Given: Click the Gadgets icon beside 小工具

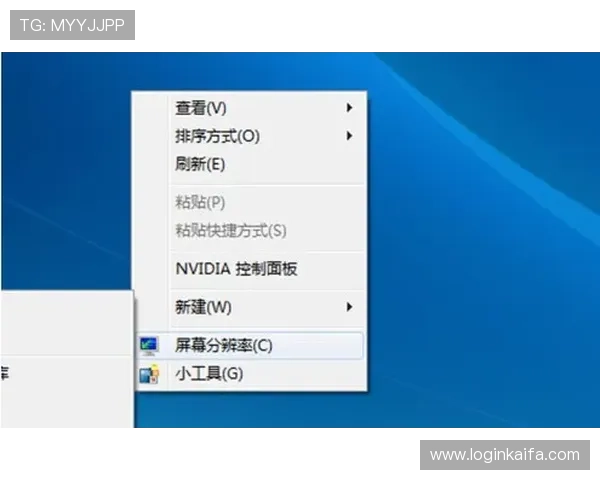Looking at the screenshot, I should click(149, 374).
